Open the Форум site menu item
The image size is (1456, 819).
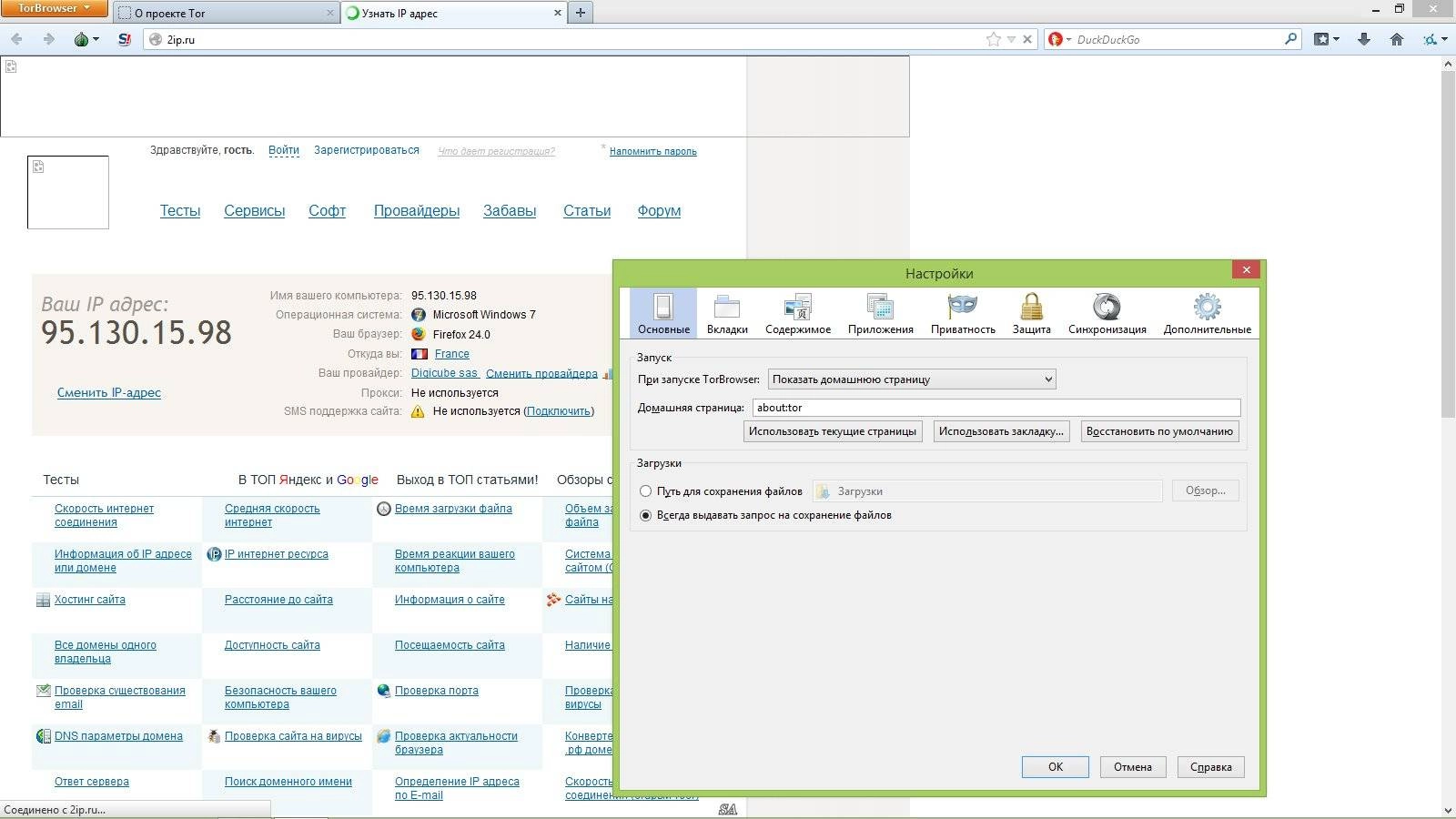(659, 210)
